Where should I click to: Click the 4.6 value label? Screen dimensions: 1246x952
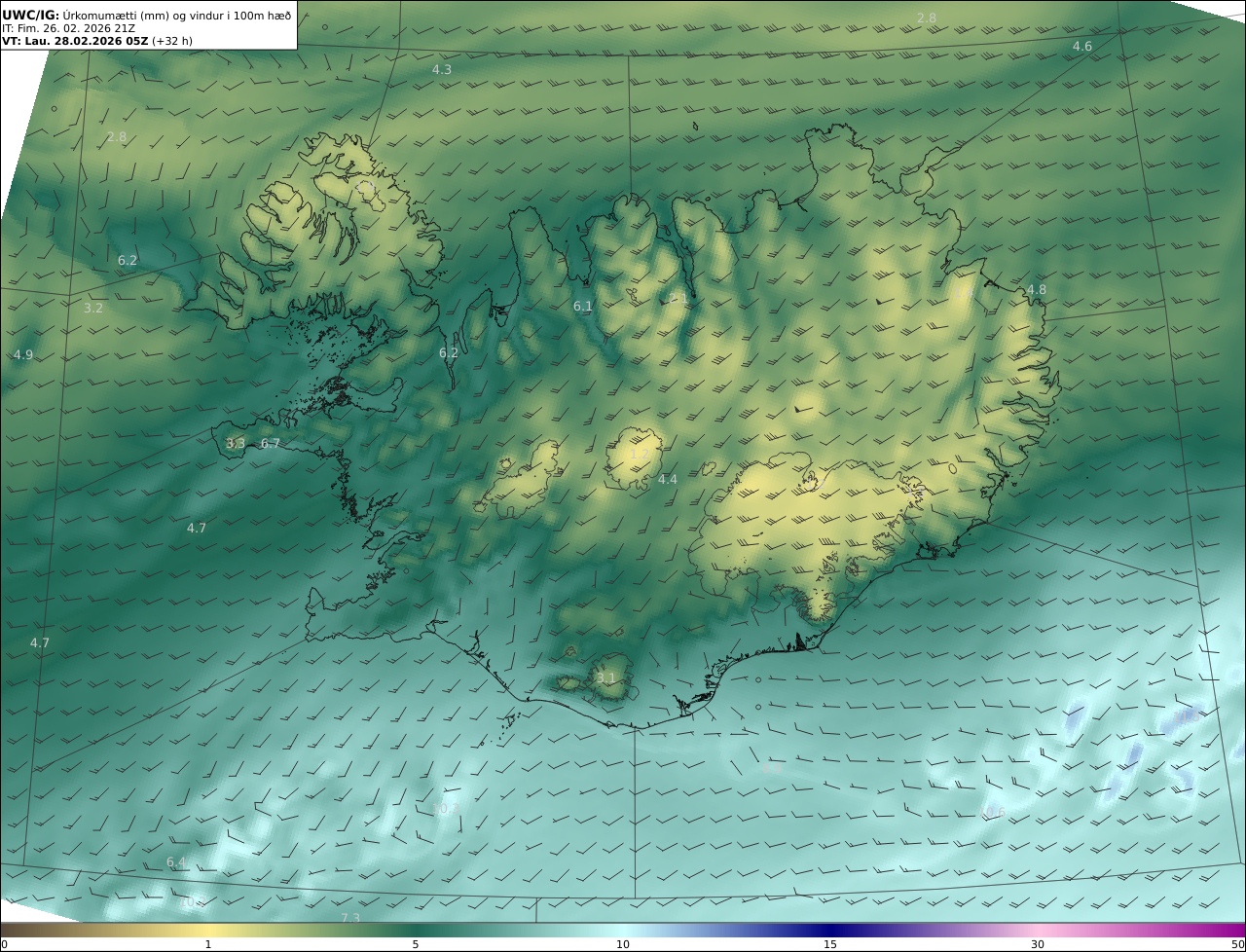[1082, 47]
